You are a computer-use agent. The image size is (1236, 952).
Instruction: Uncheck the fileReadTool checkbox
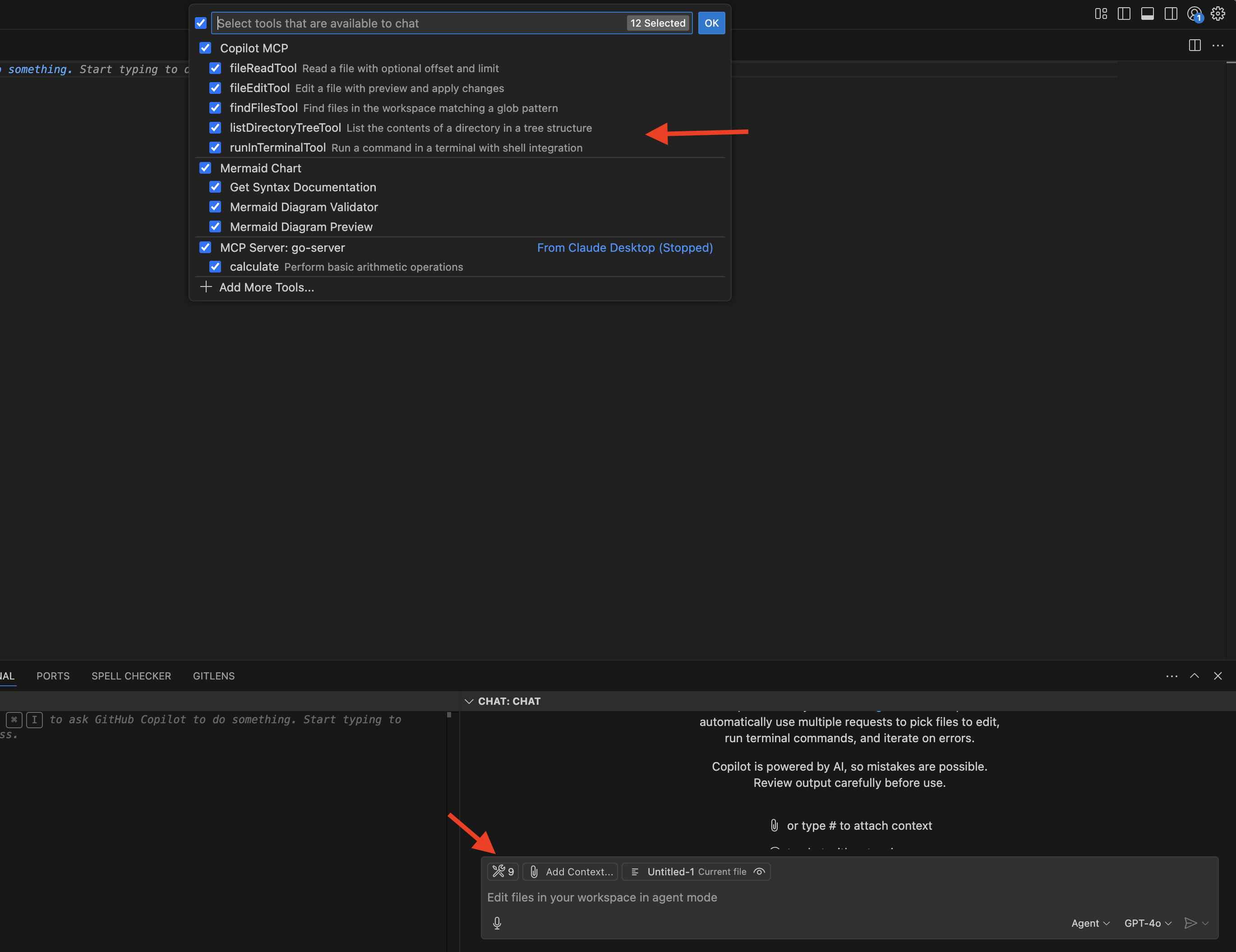click(215, 68)
